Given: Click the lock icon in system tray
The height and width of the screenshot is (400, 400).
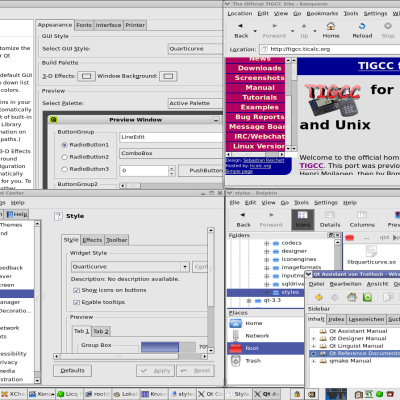Looking at the screenshot, I should pos(297,394).
